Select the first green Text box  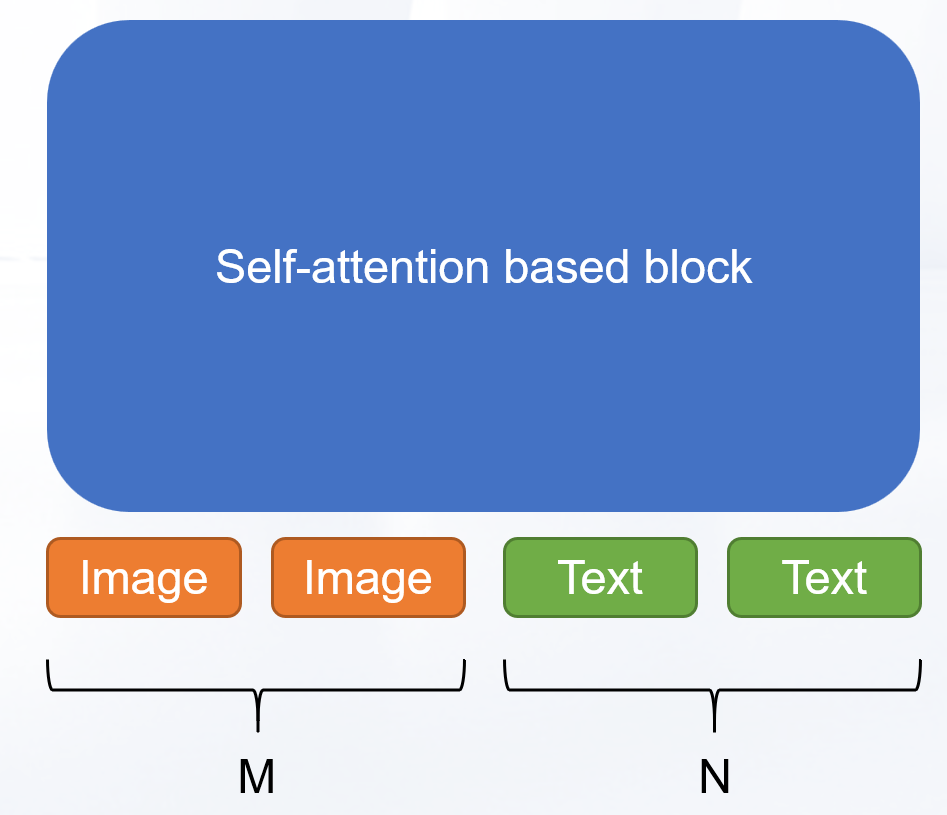pos(600,578)
